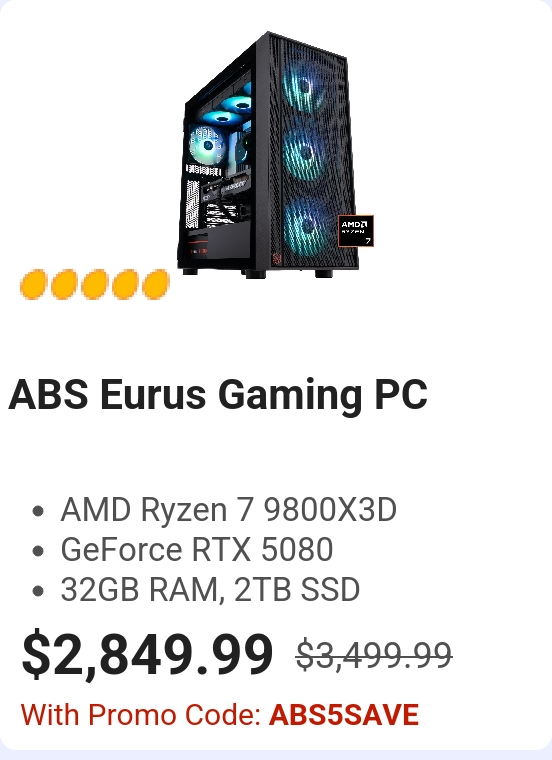Click the ABS5SAVE promo code
The height and width of the screenshot is (760, 552).
[x=344, y=715]
